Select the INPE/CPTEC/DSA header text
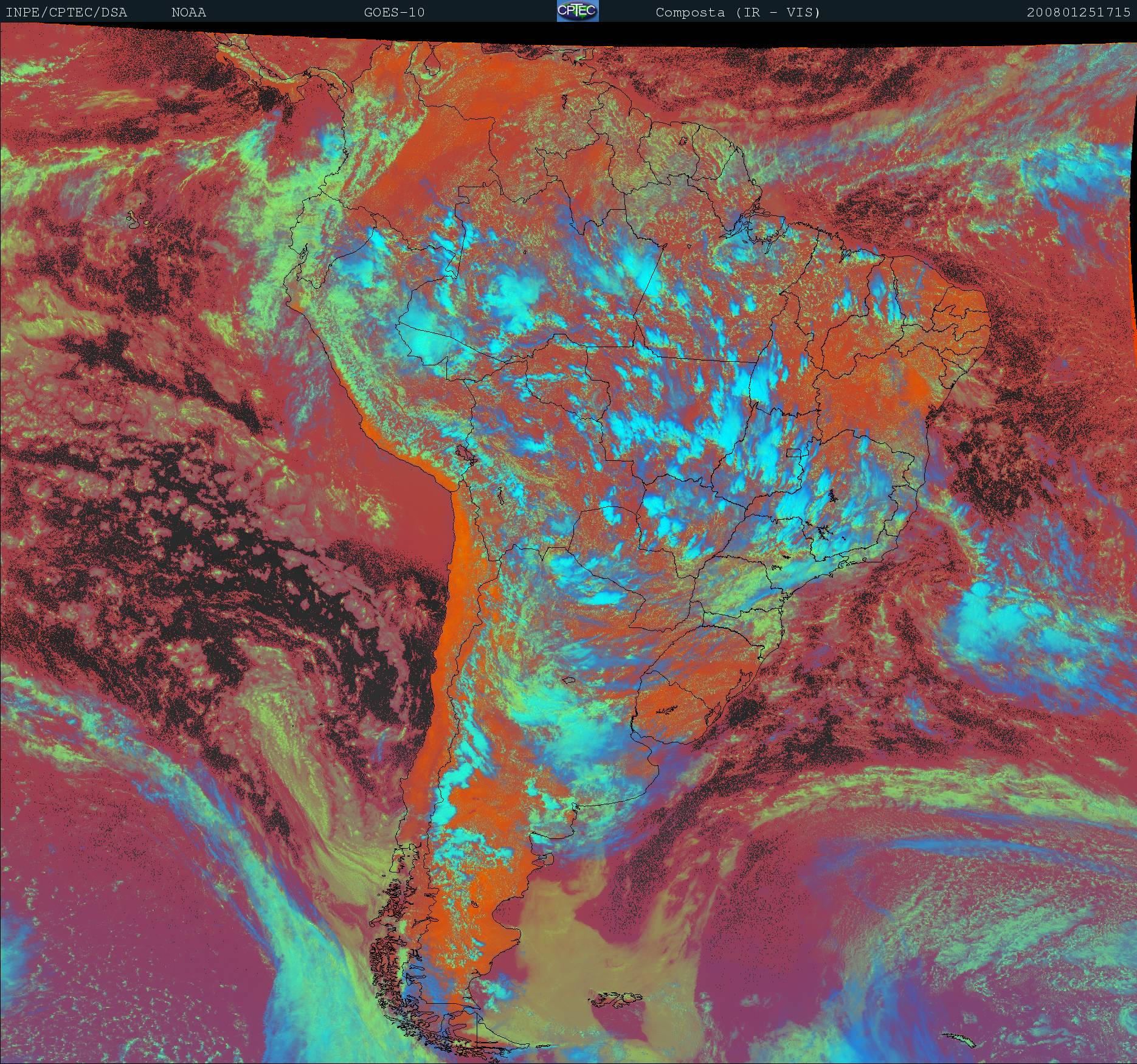The width and height of the screenshot is (1137, 1064). pos(67,12)
